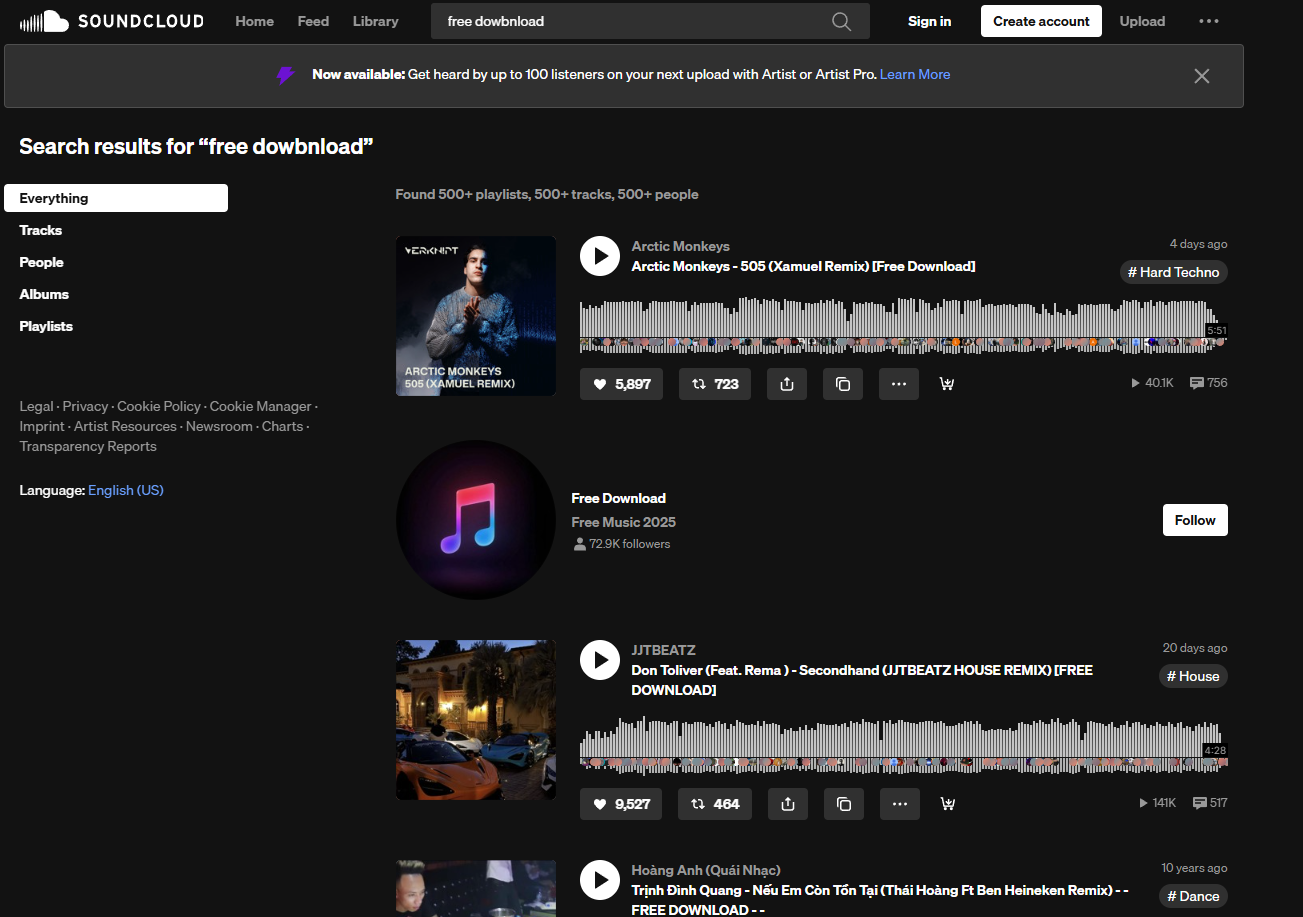The image size is (1303, 917).
Task: Open the Imprint footer link
Action: (x=42, y=426)
